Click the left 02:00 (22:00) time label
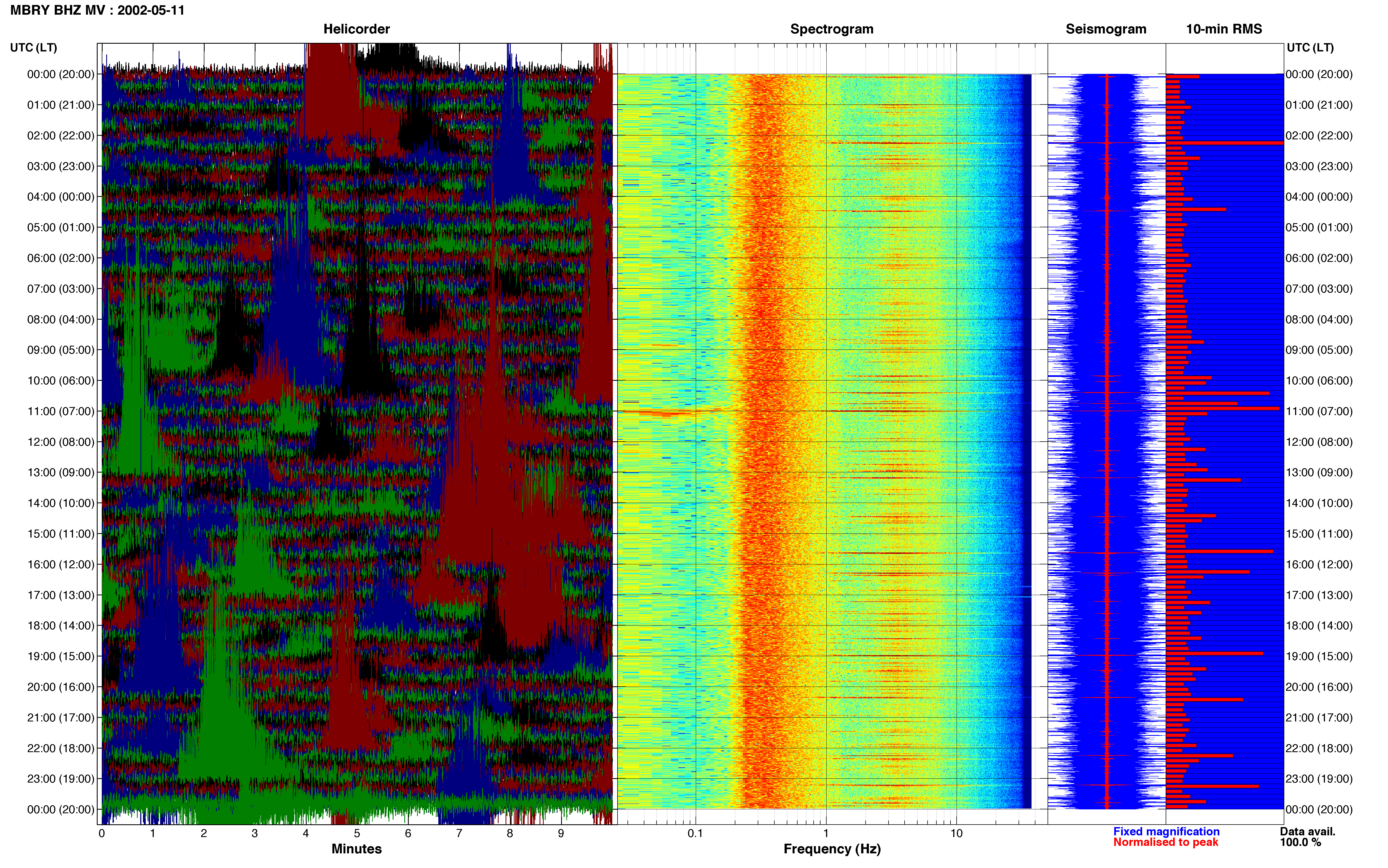This screenshot has width=1388, height=868. pyautogui.click(x=61, y=135)
